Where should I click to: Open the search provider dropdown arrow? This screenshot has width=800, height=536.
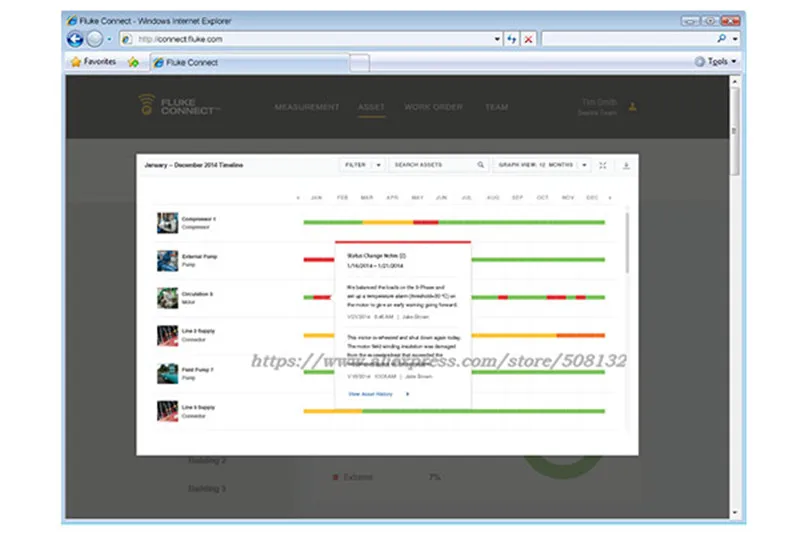735,39
